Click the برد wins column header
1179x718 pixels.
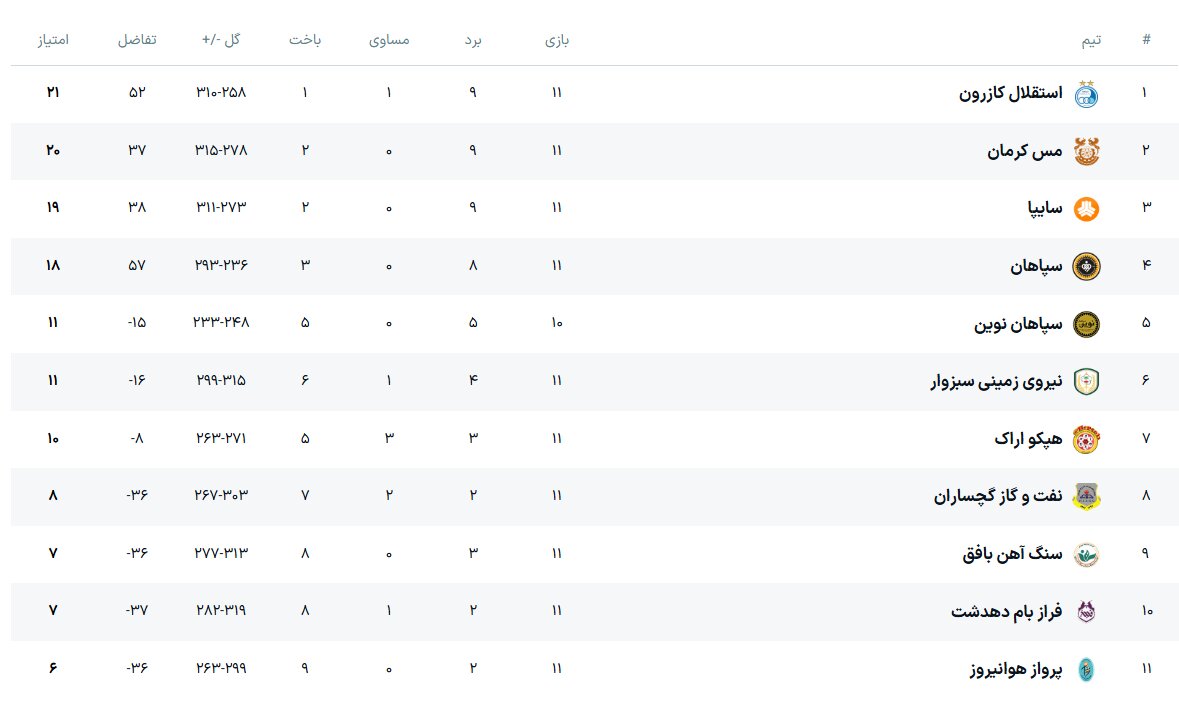pyautogui.click(x=473, y=40)
